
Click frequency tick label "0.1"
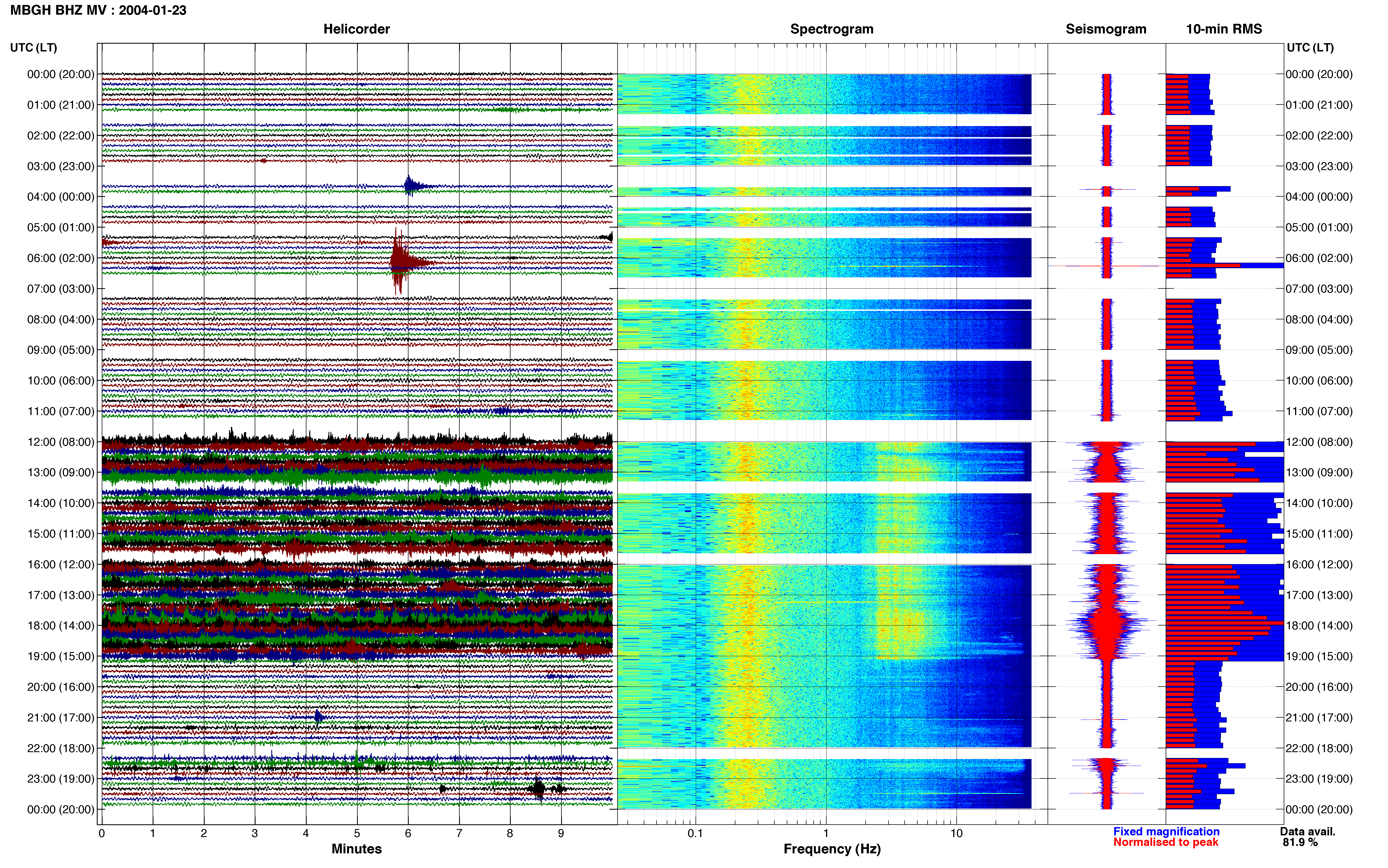pos(695,833)
